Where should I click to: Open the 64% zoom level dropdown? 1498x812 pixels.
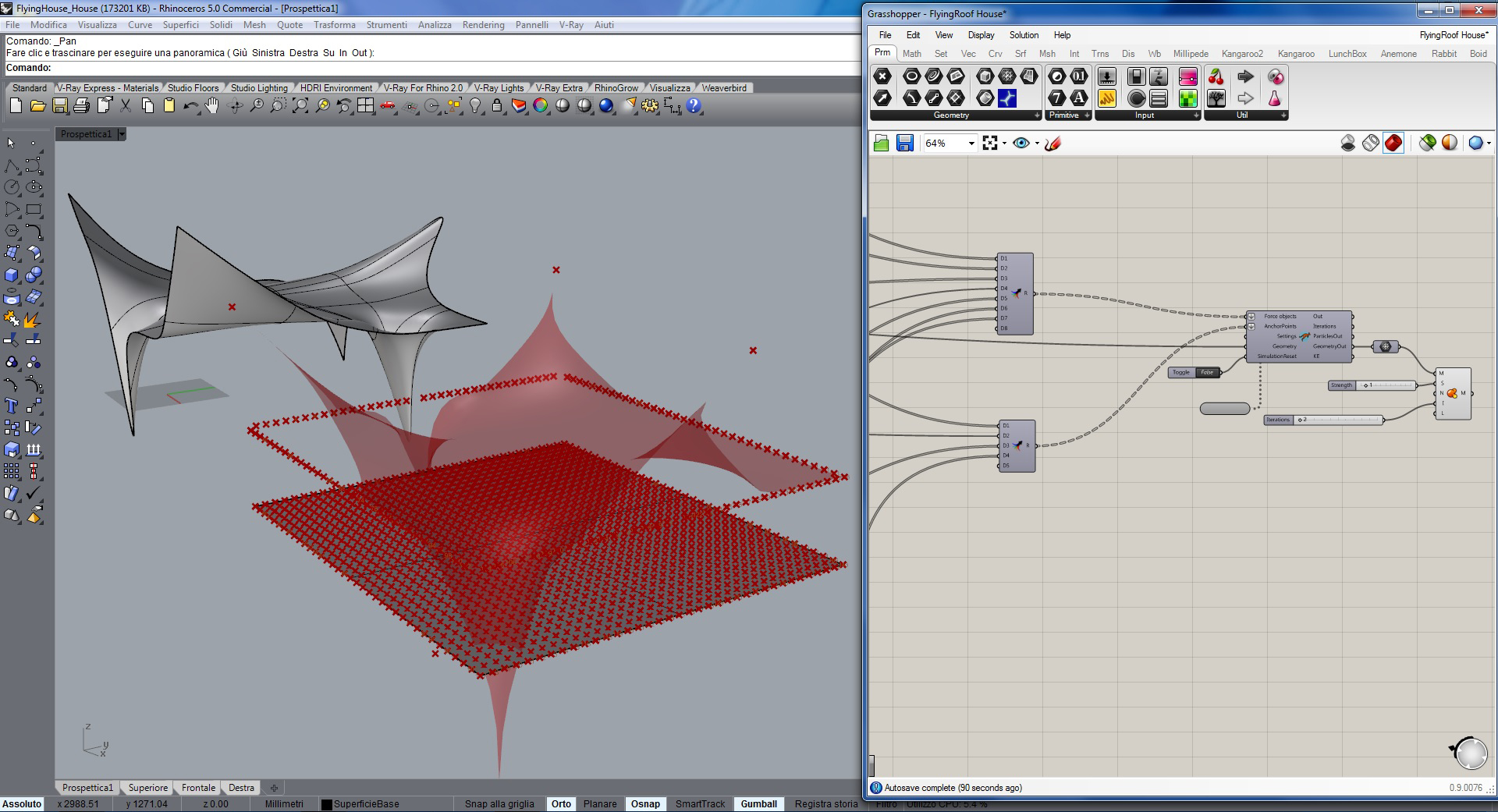click(x=971, y=144)
